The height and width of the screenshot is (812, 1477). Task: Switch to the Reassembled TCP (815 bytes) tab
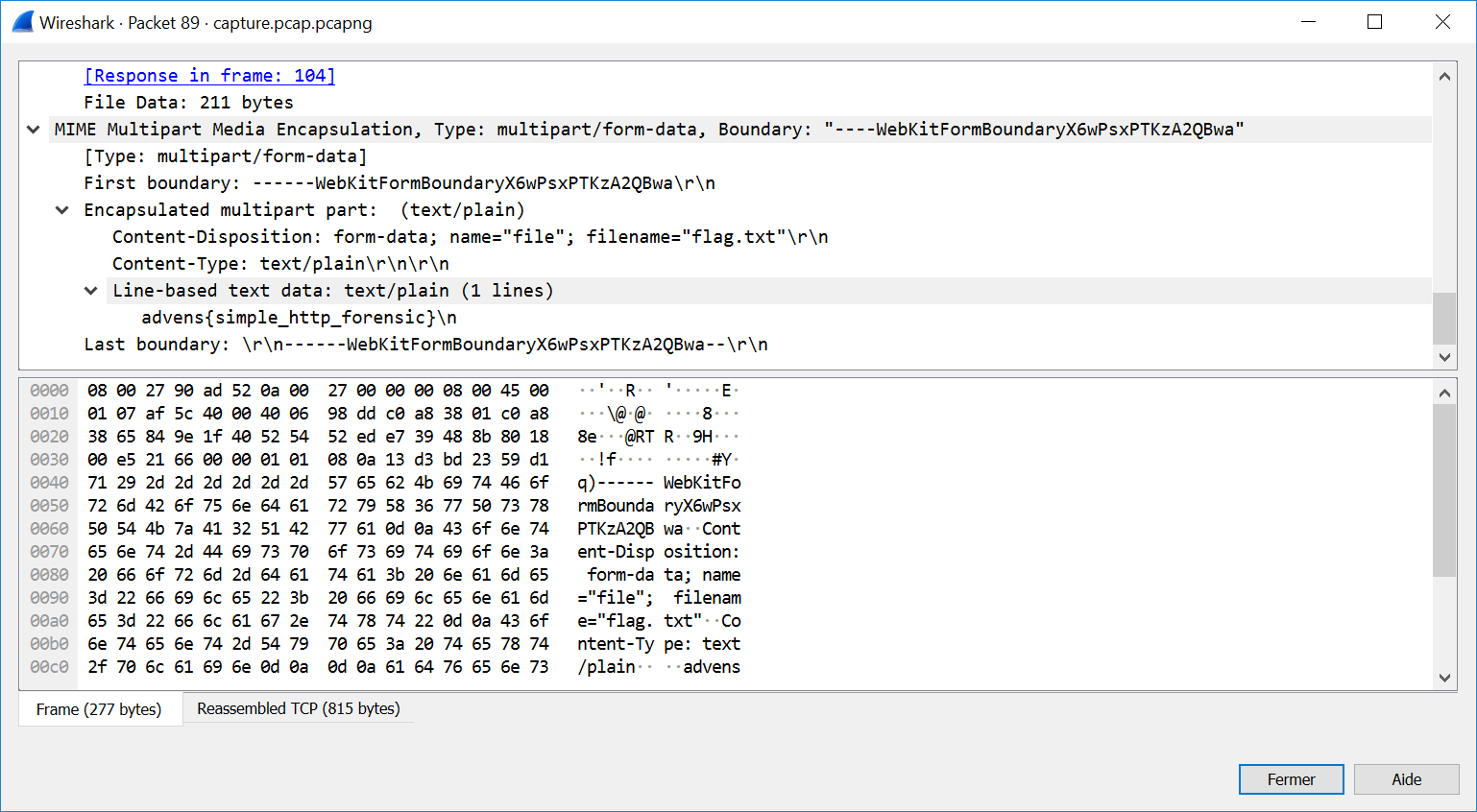pyautogui.click(x=299, y=708)
